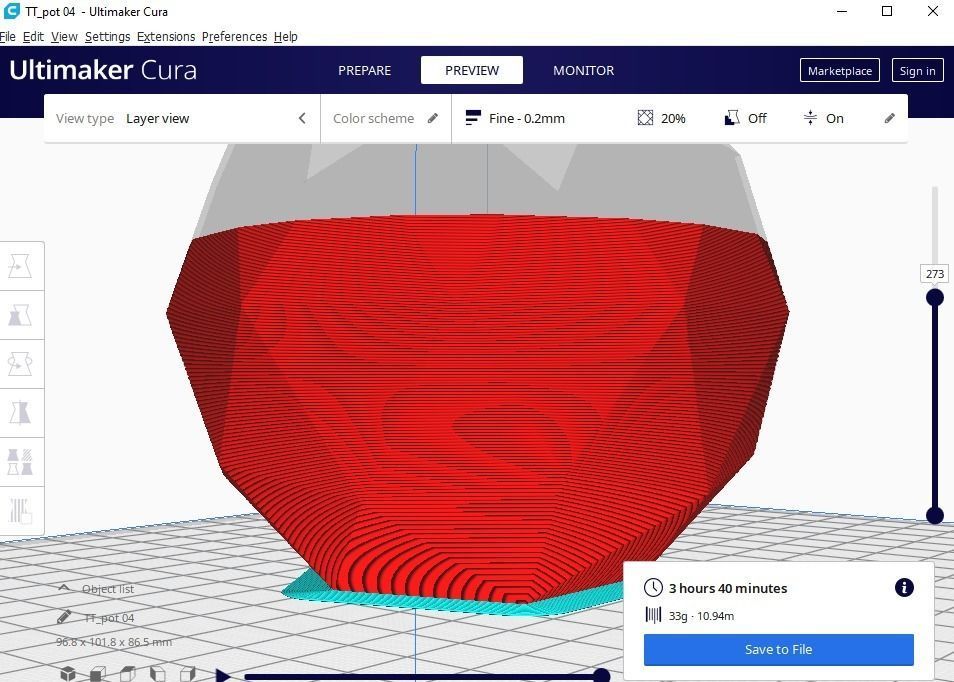
Task: Open the File menu
Action: pyautogui.click(x=7, y=37)
